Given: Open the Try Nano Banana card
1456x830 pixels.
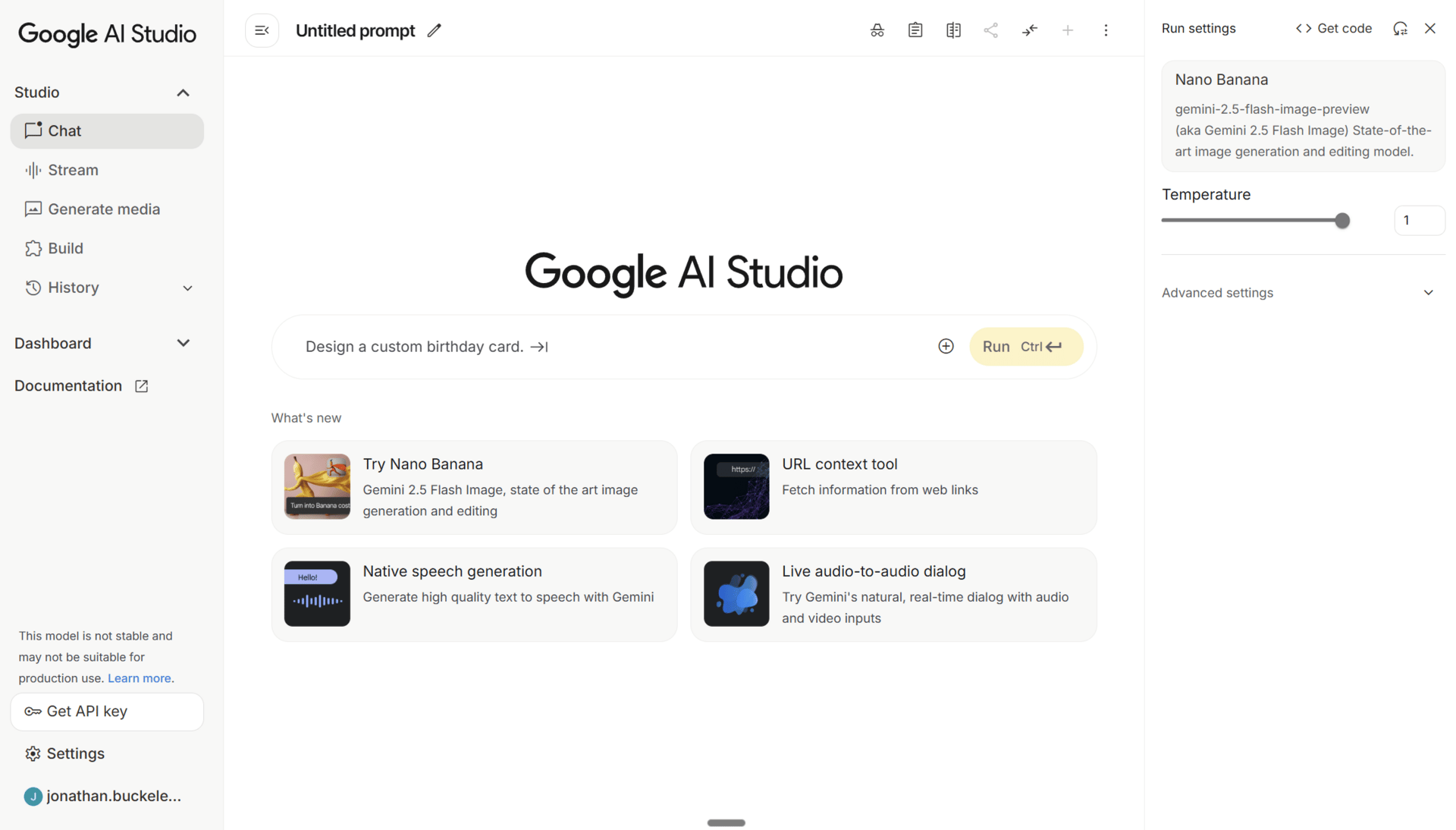Looking at the screenshot, I should (x=474, y=488).
